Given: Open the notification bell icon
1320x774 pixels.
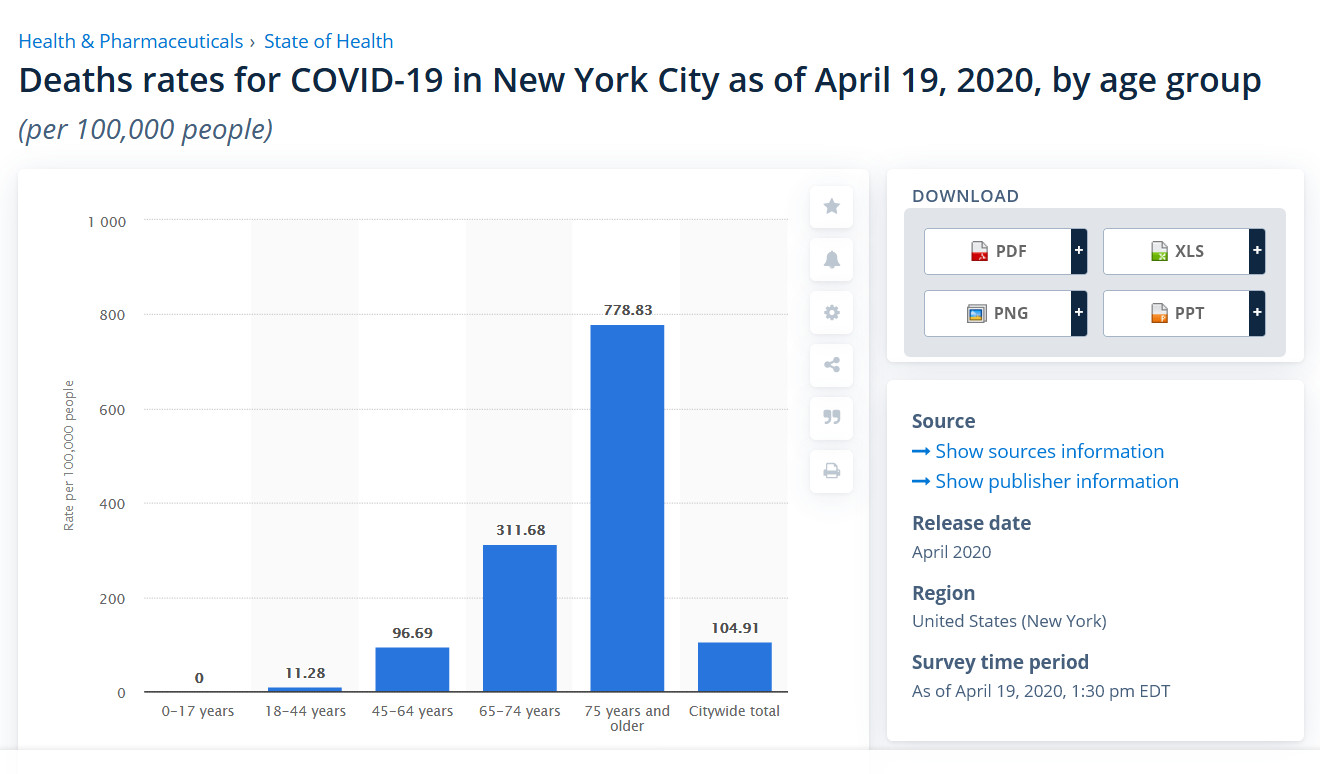Looking at the screenshot, I should (x=831, y=260).
